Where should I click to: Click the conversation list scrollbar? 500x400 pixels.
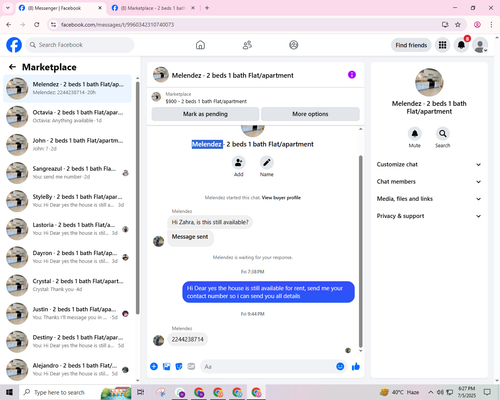(x=137, y=198)
